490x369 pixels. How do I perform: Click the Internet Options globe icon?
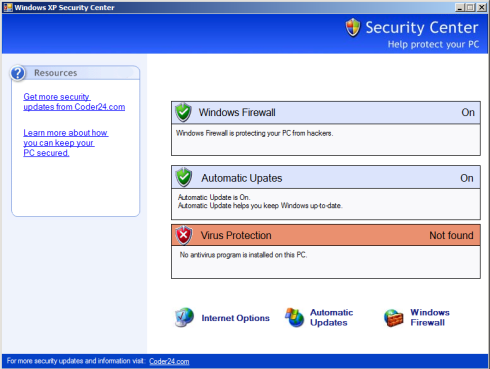[184, 317]
